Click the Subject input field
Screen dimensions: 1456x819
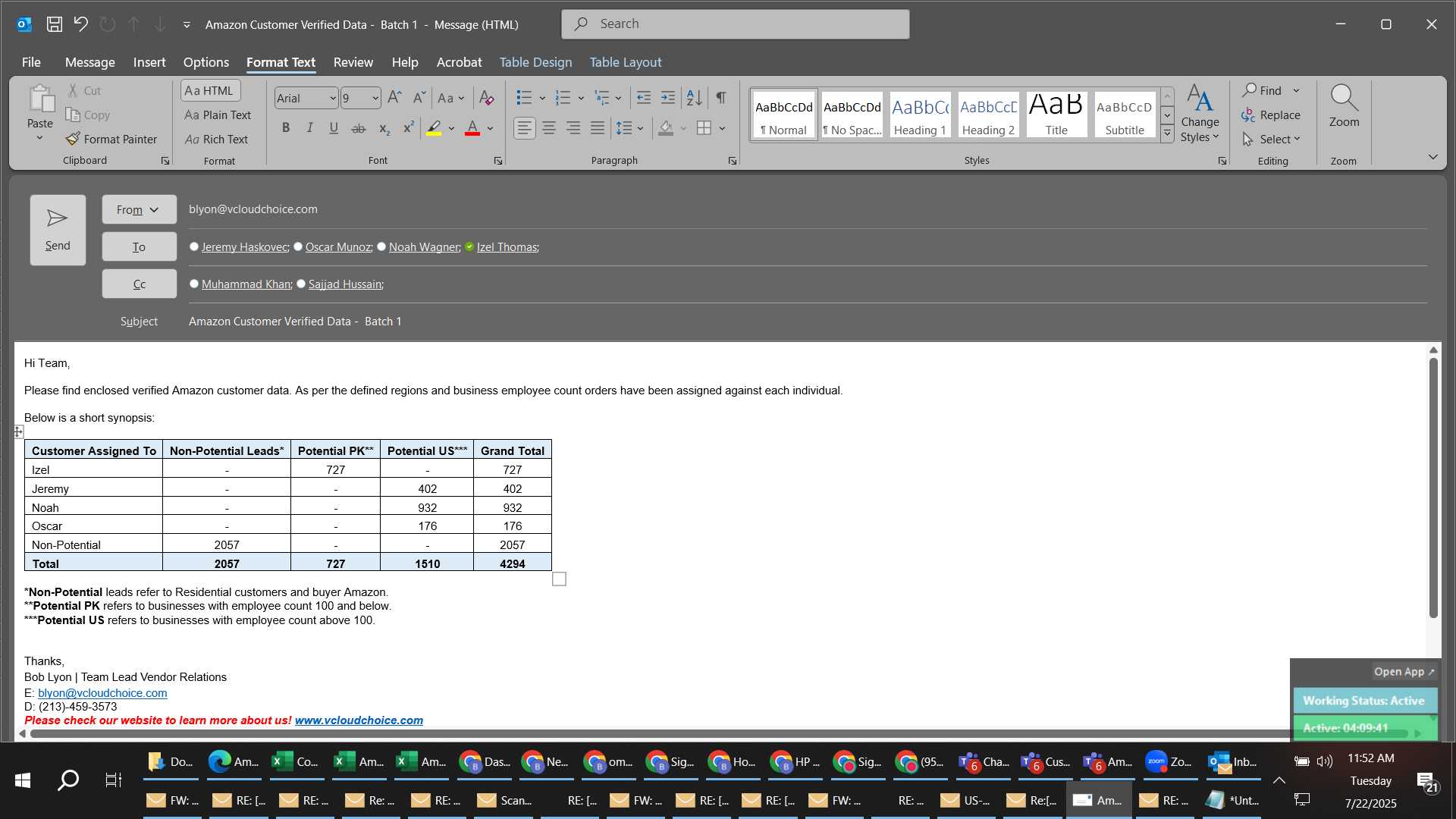807,322
